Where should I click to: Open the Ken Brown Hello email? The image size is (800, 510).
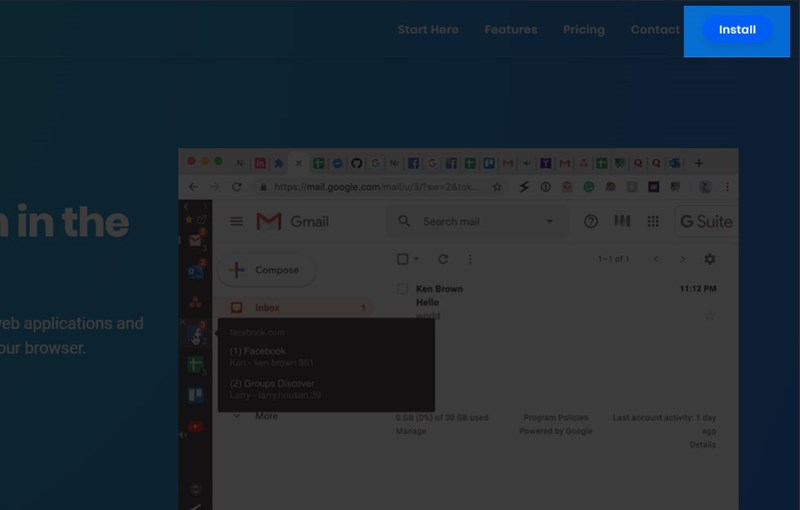tap(556, 301)
